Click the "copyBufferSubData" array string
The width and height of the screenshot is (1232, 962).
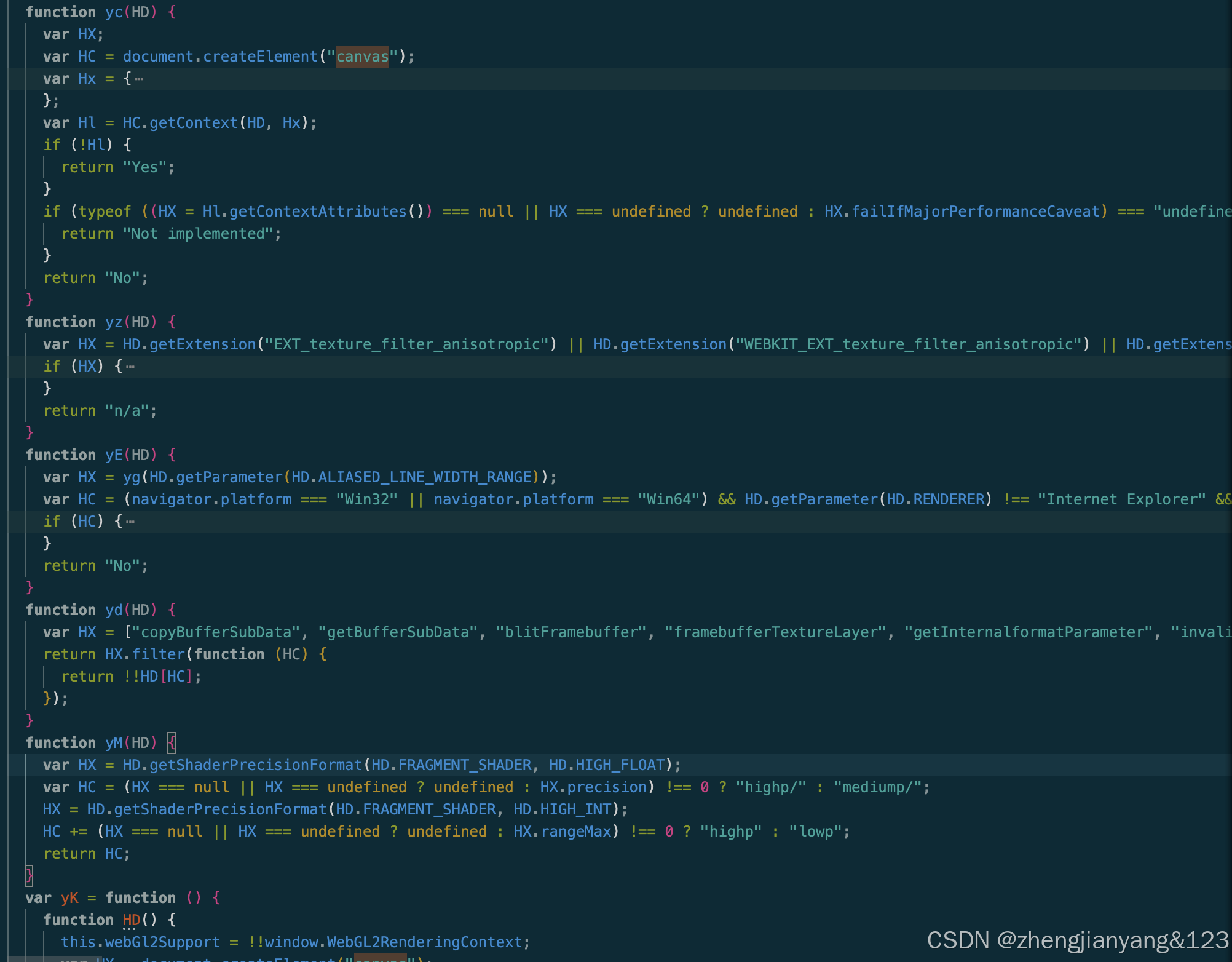coord(216,632)
